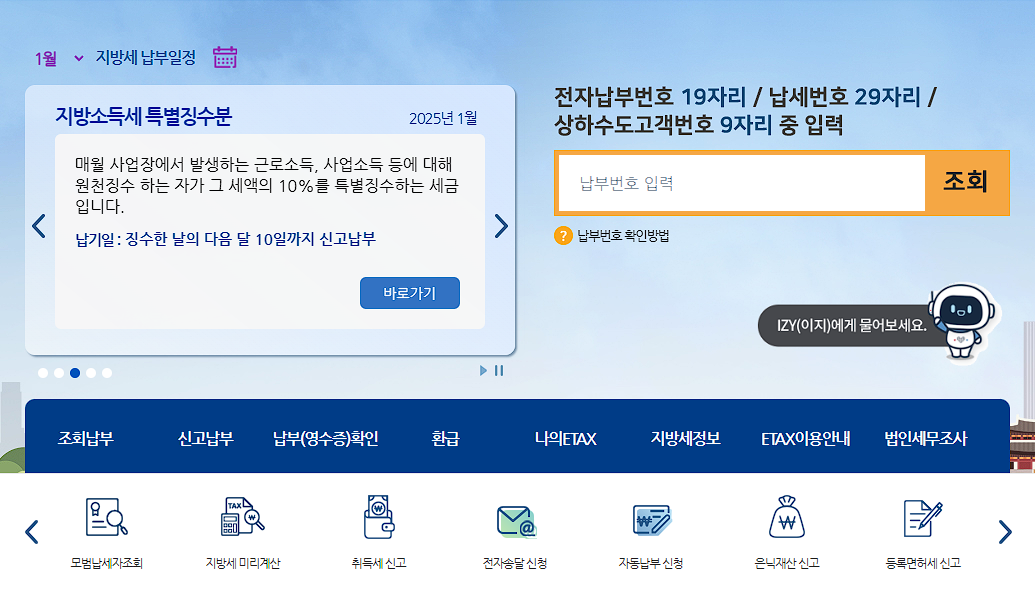
Task: Click the question mark help icon
Action: click(x=563, y=236)
